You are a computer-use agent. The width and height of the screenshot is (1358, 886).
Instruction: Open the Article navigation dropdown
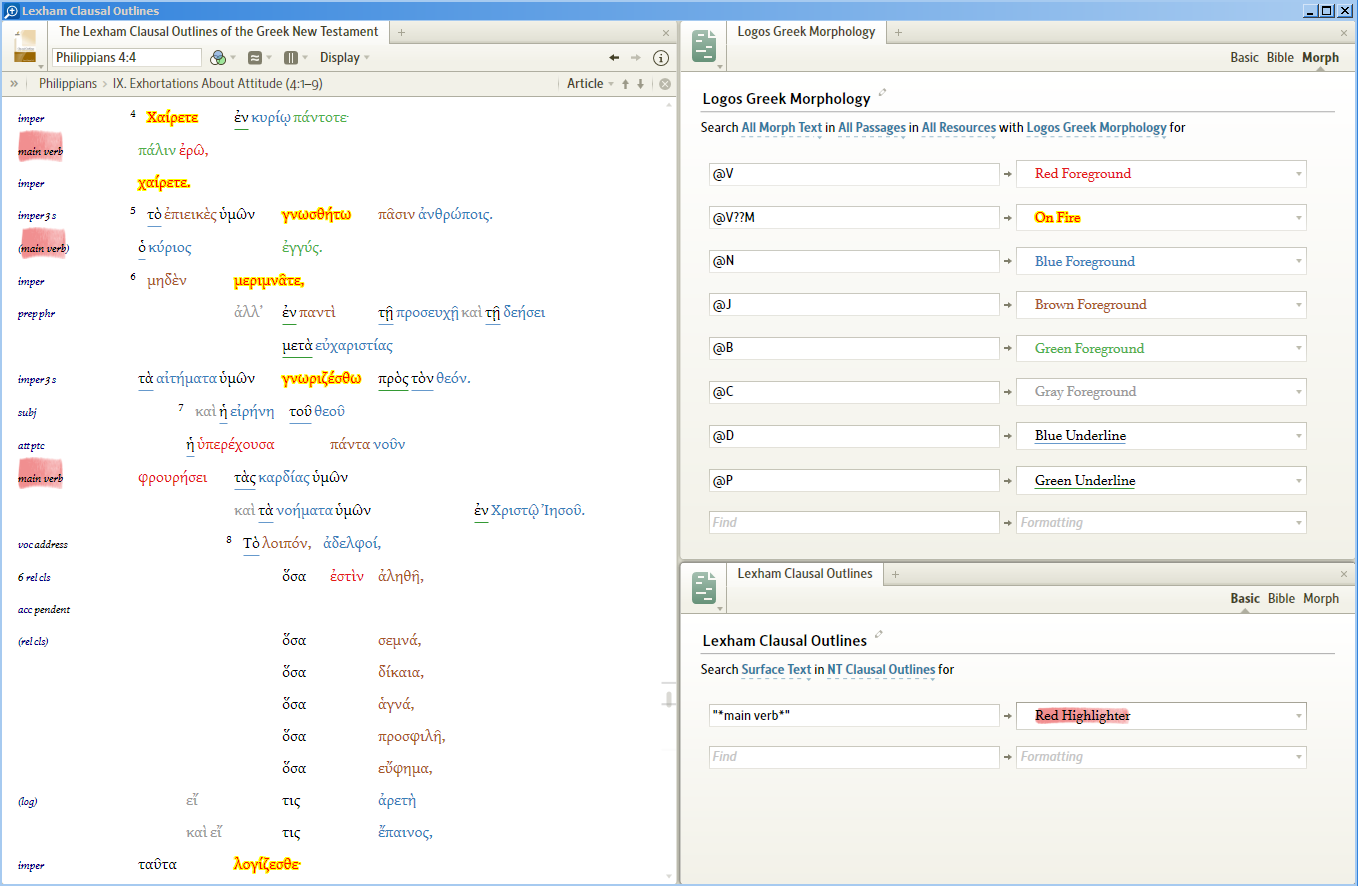pyautogui.click(x=590, y=84)
